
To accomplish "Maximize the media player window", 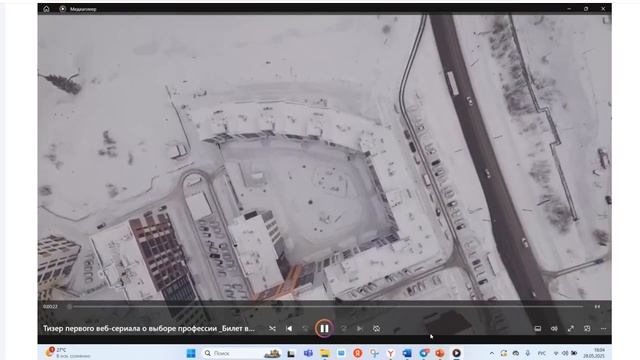I will pos(586,9).
